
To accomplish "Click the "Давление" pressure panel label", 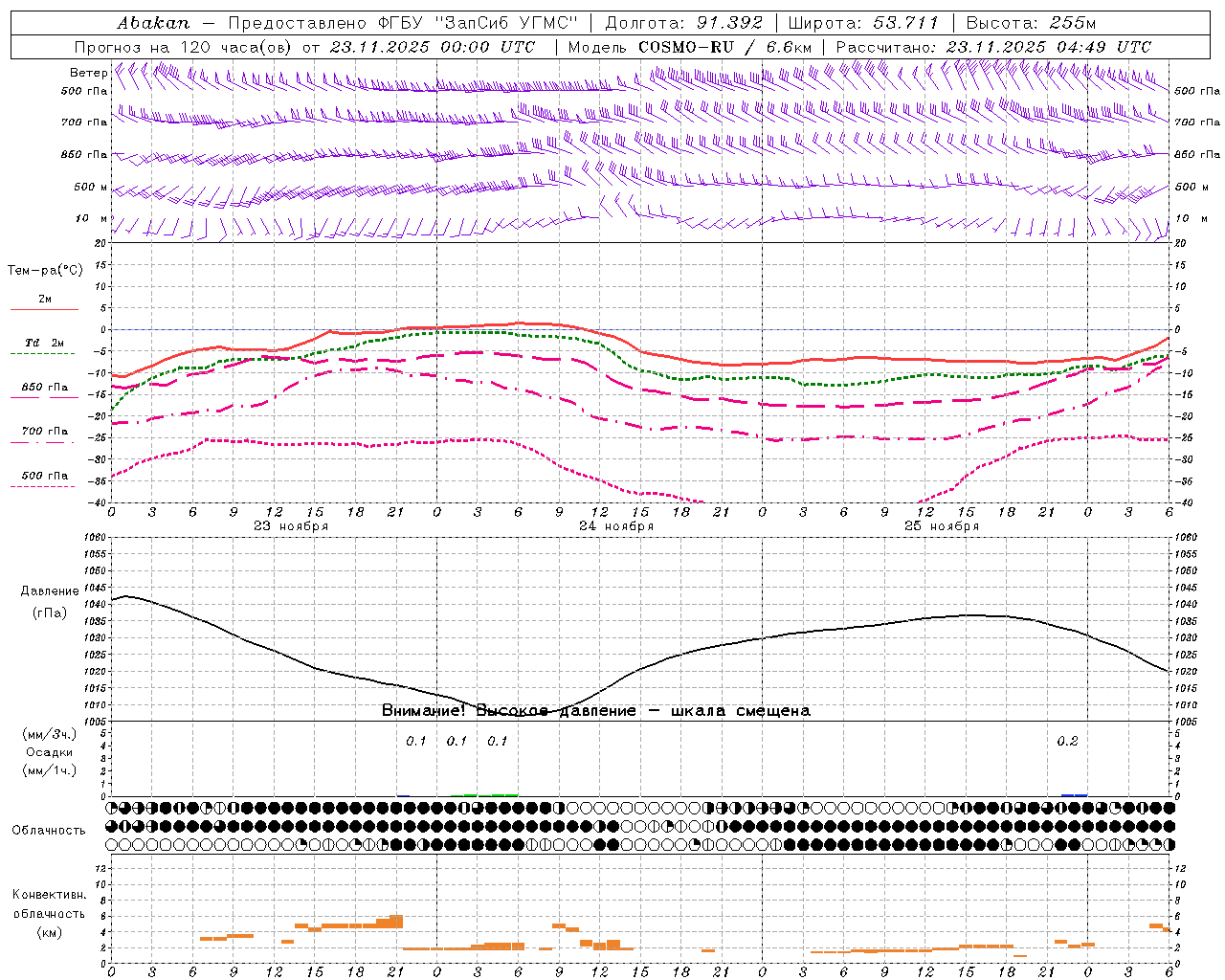I will [x=49, y=591].
